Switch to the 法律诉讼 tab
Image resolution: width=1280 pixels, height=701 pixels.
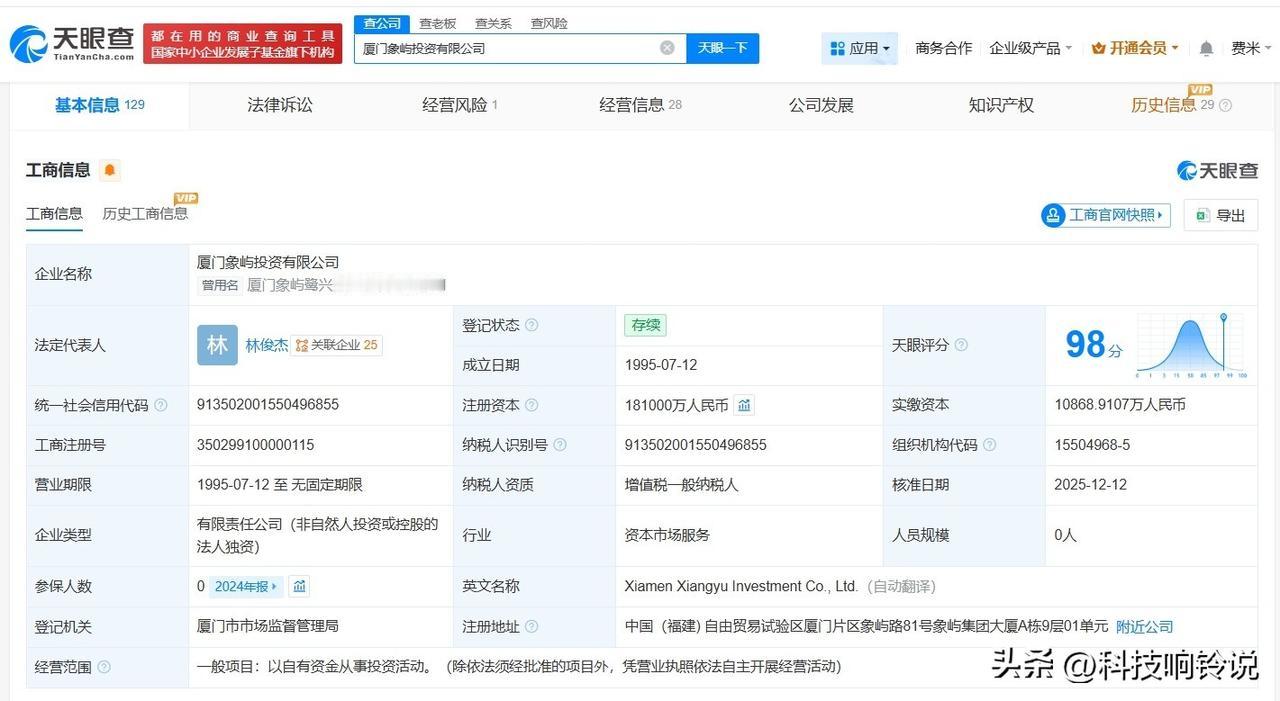tap(280, 105)
